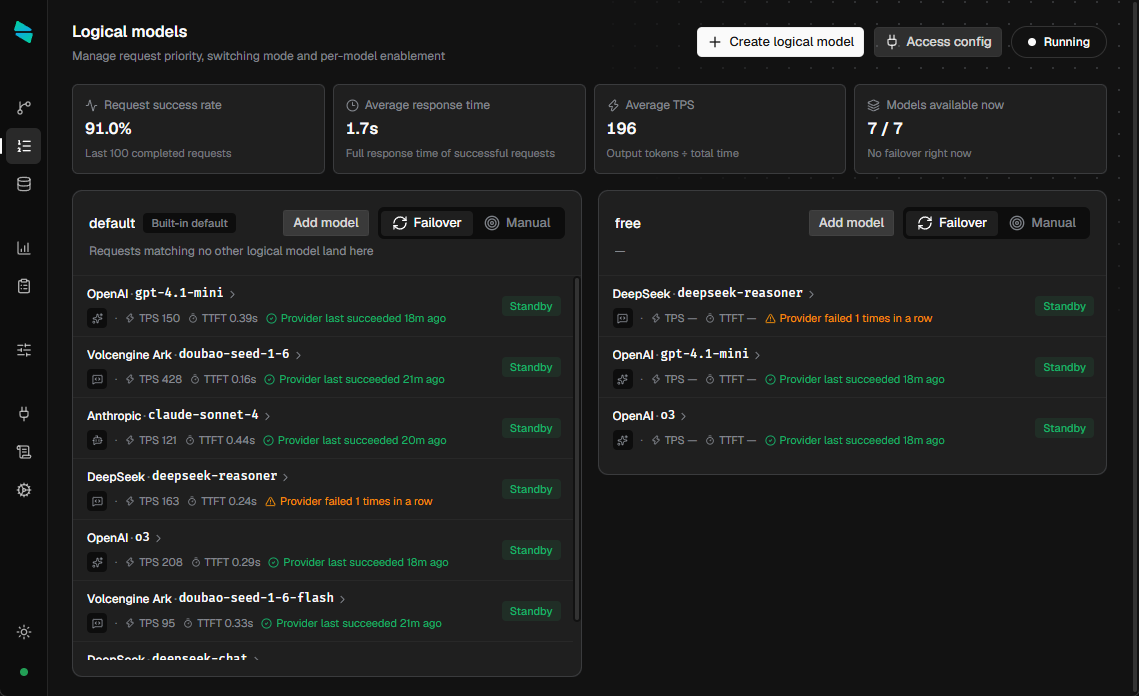1139x696 pixels.
Task: Click Standby badge for doubao-seed-1-6-flash
Action: (x=531, y=612)
